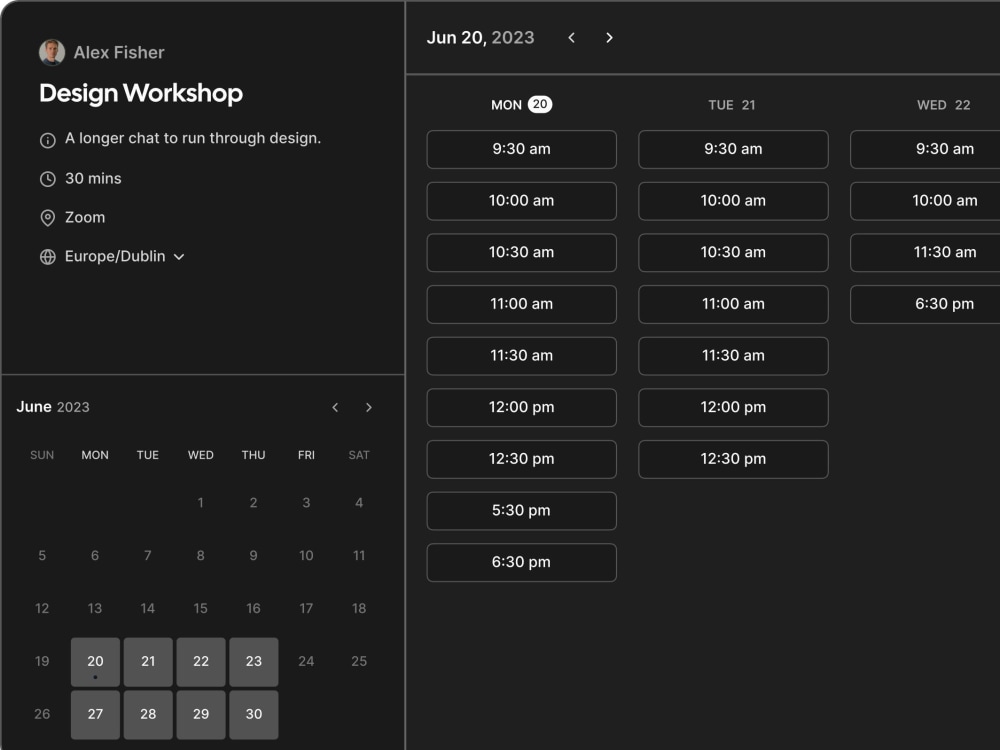Click June 15 in the mini calendar
Viewport: 1000px width, 750px height.
click(200, 609)
